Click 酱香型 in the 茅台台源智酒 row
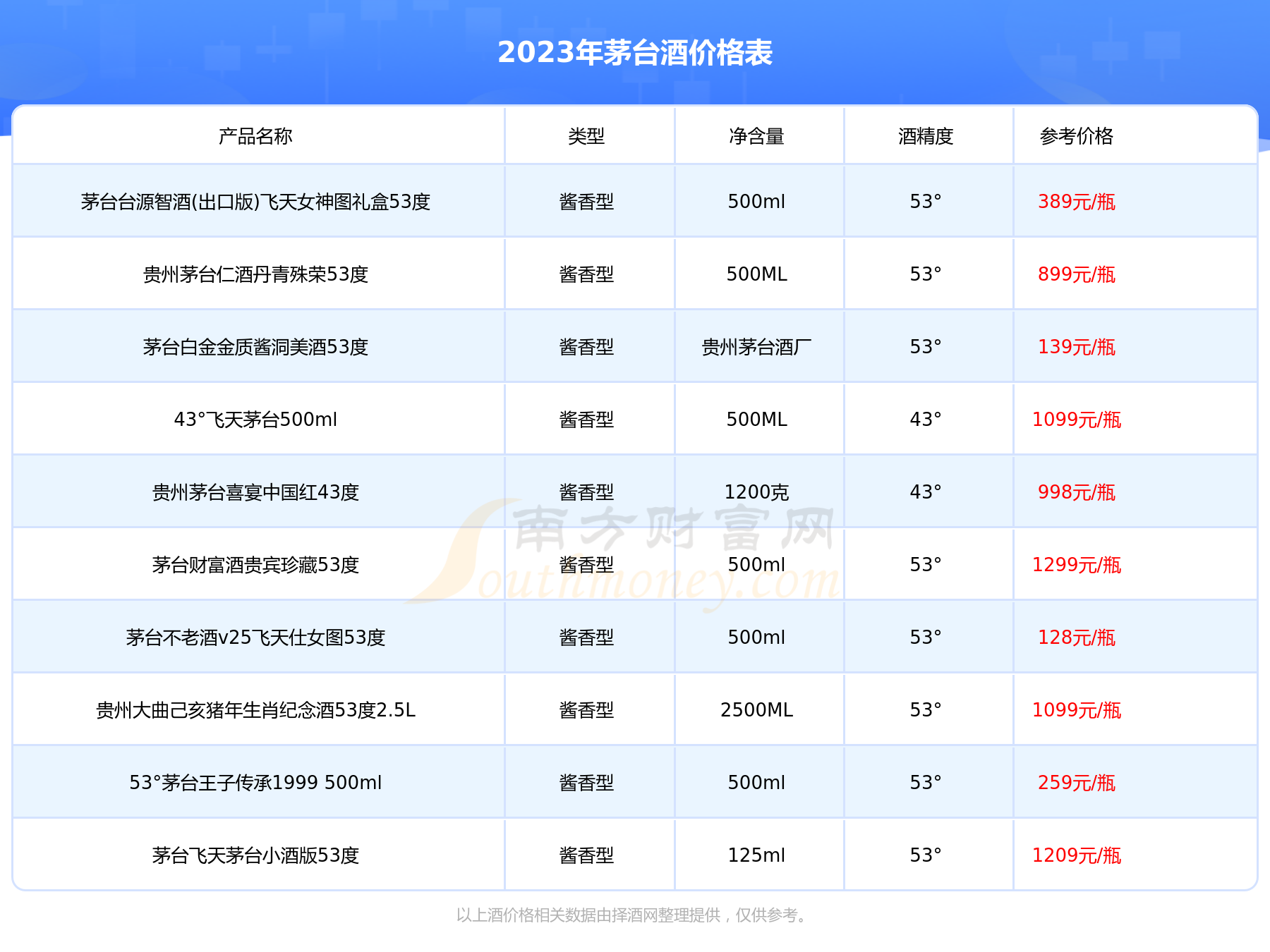Image resolution: width=1270 pixels, height=952 pixels. click(586, 202)
